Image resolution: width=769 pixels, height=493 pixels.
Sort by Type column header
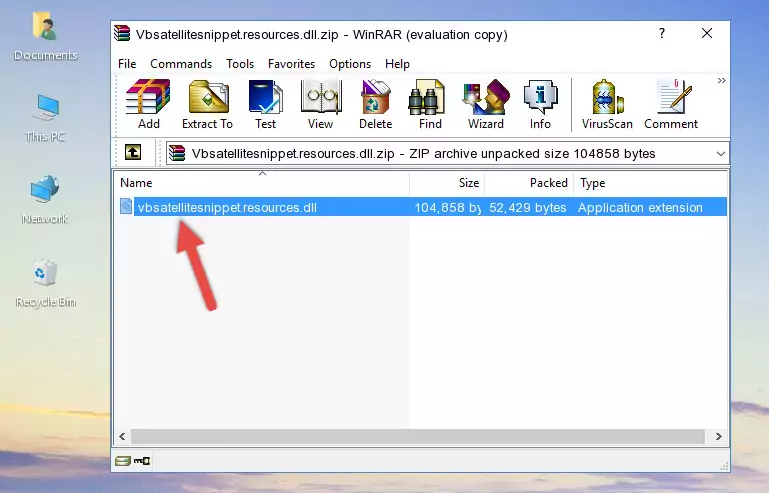650,183
